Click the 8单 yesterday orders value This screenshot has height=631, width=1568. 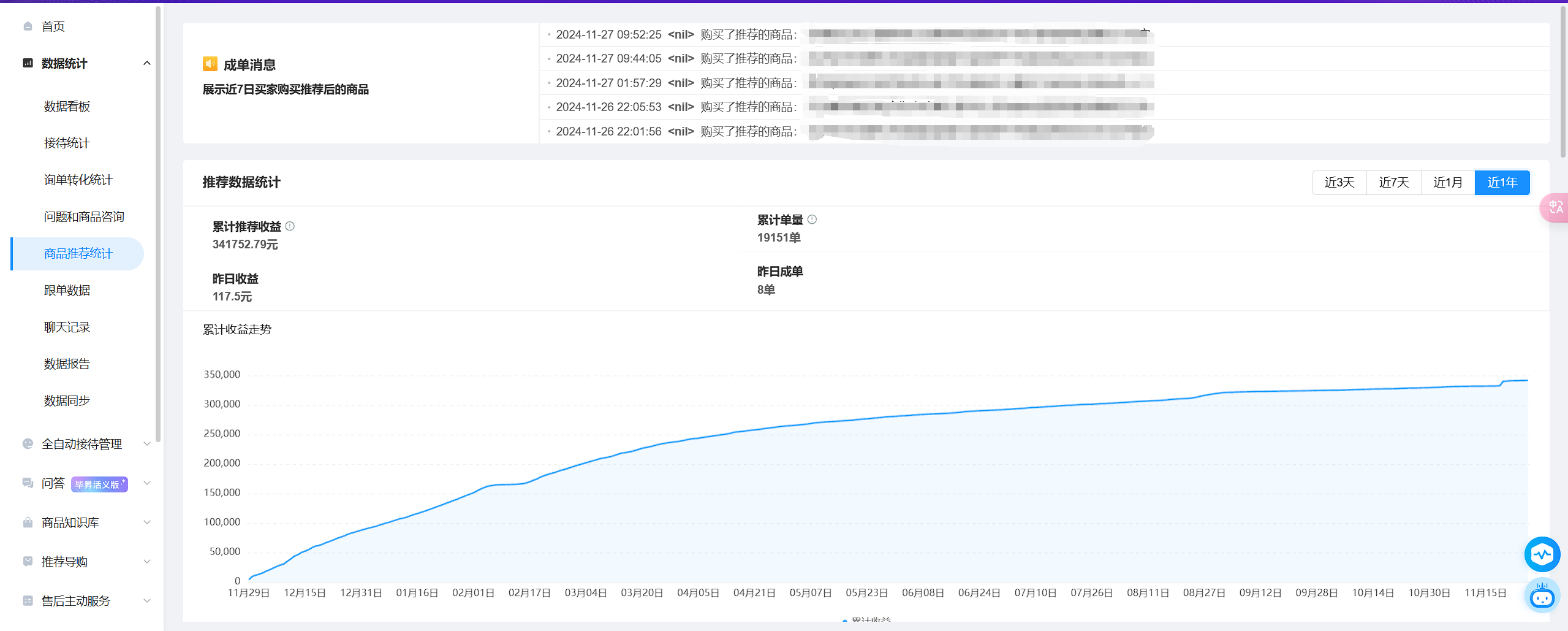point(766,290)
